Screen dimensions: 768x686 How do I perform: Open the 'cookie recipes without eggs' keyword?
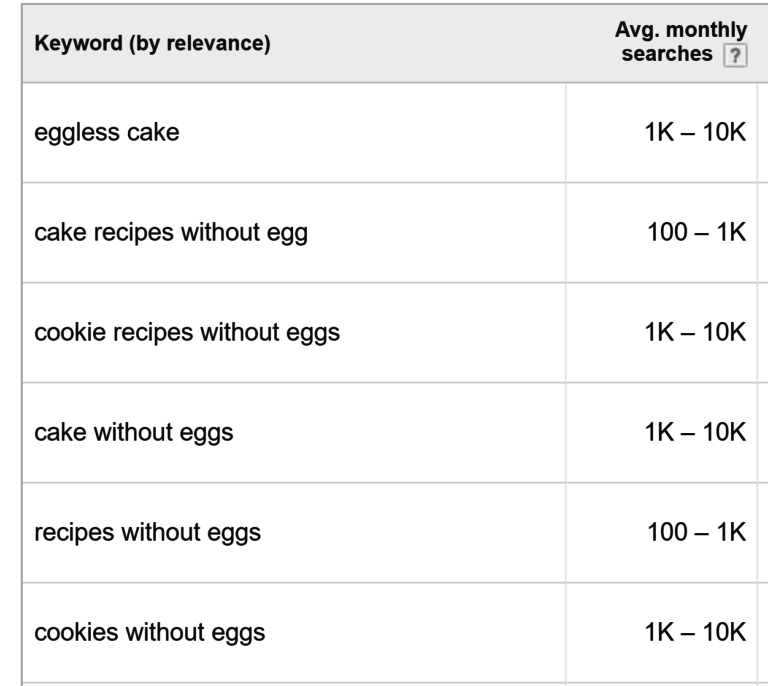(x=187, y=332)
